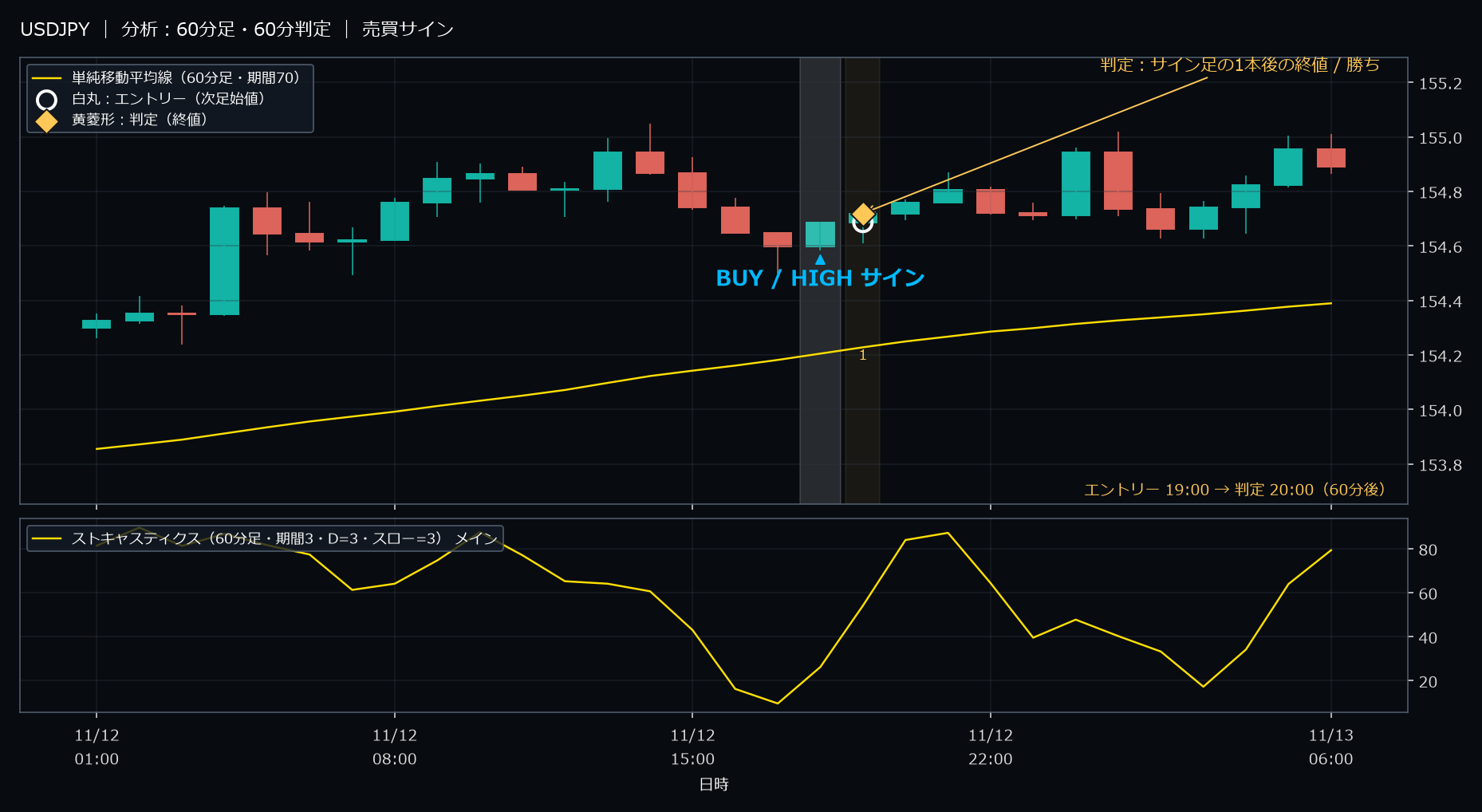Click the USDJPY title text
The image size is (1482, 812).
55,30
